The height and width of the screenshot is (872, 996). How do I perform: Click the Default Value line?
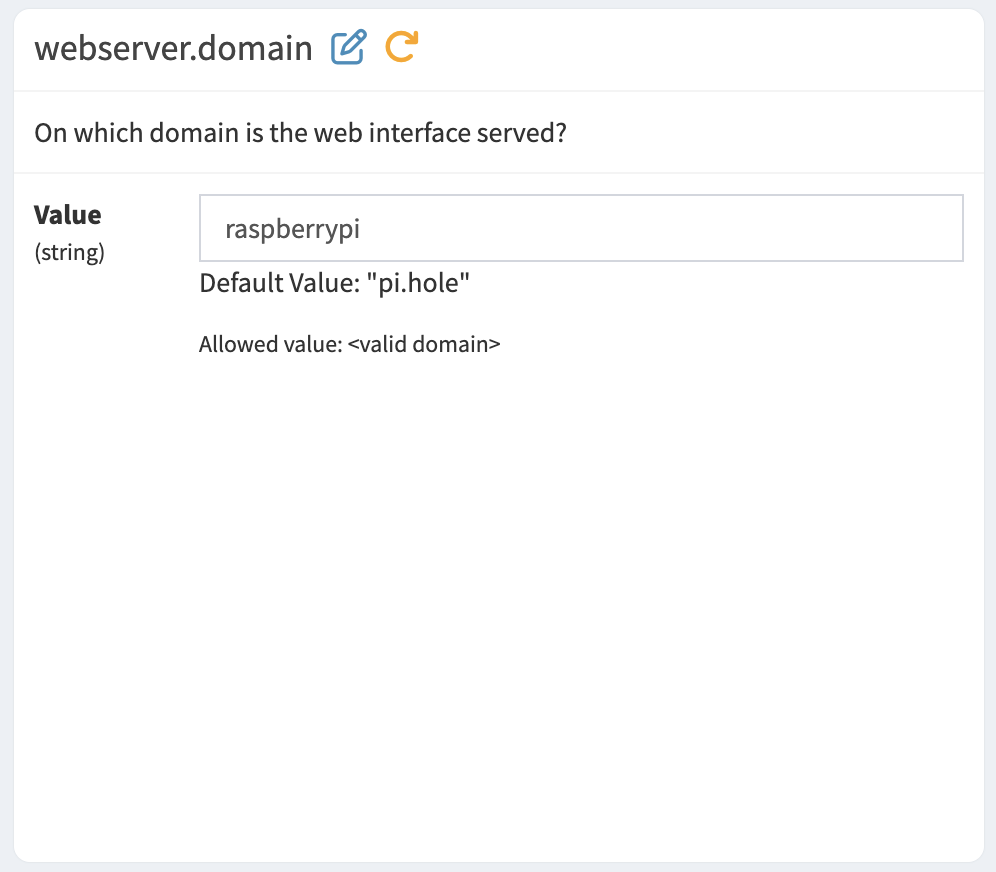[x=334, y=283]
